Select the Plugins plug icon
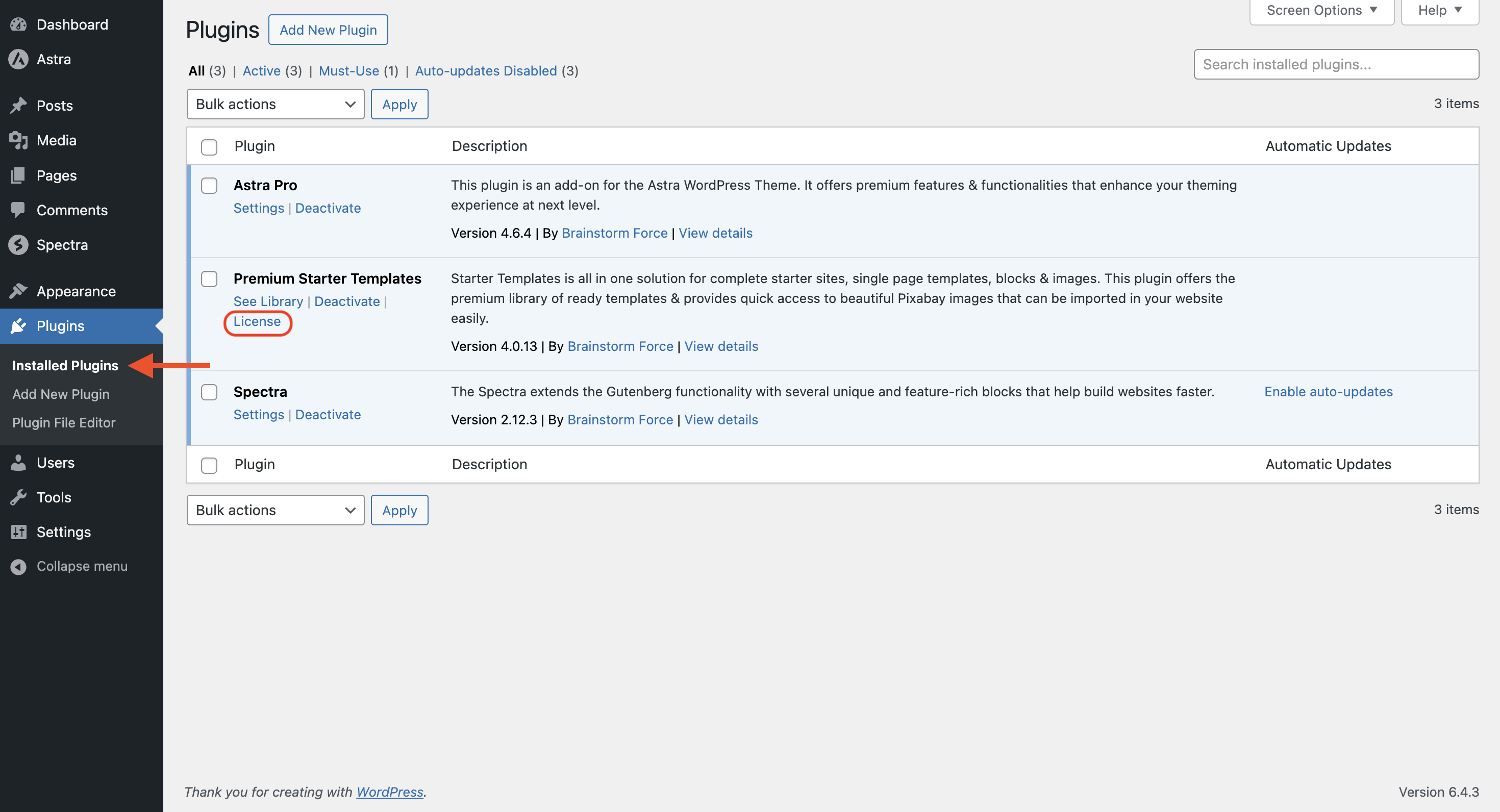Viewport: 1500px width, 812px height. click(x=18, y=325)
